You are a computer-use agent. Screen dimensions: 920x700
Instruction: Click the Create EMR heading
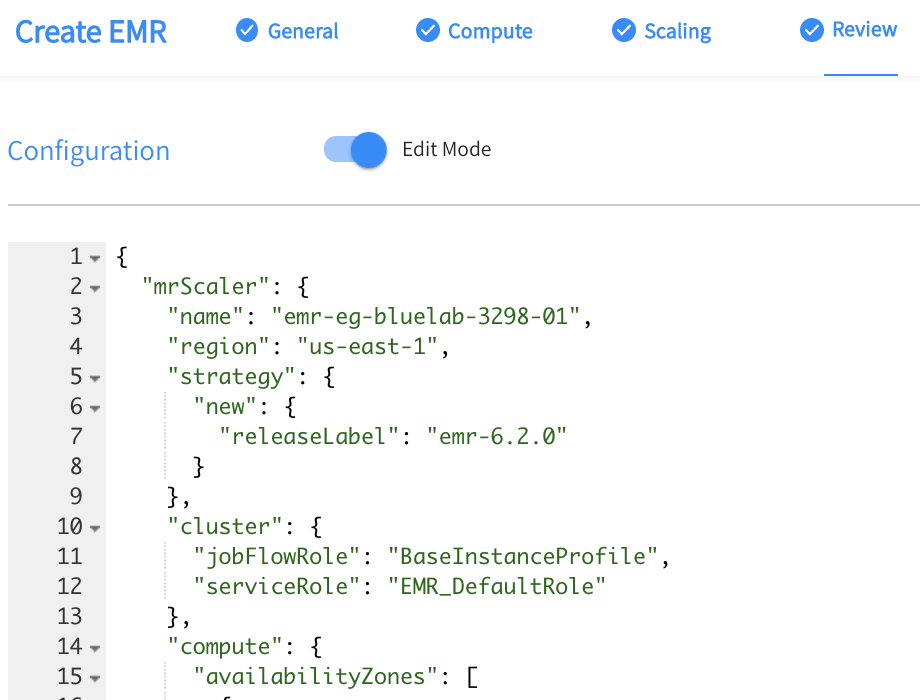click(x=91, y=32)
